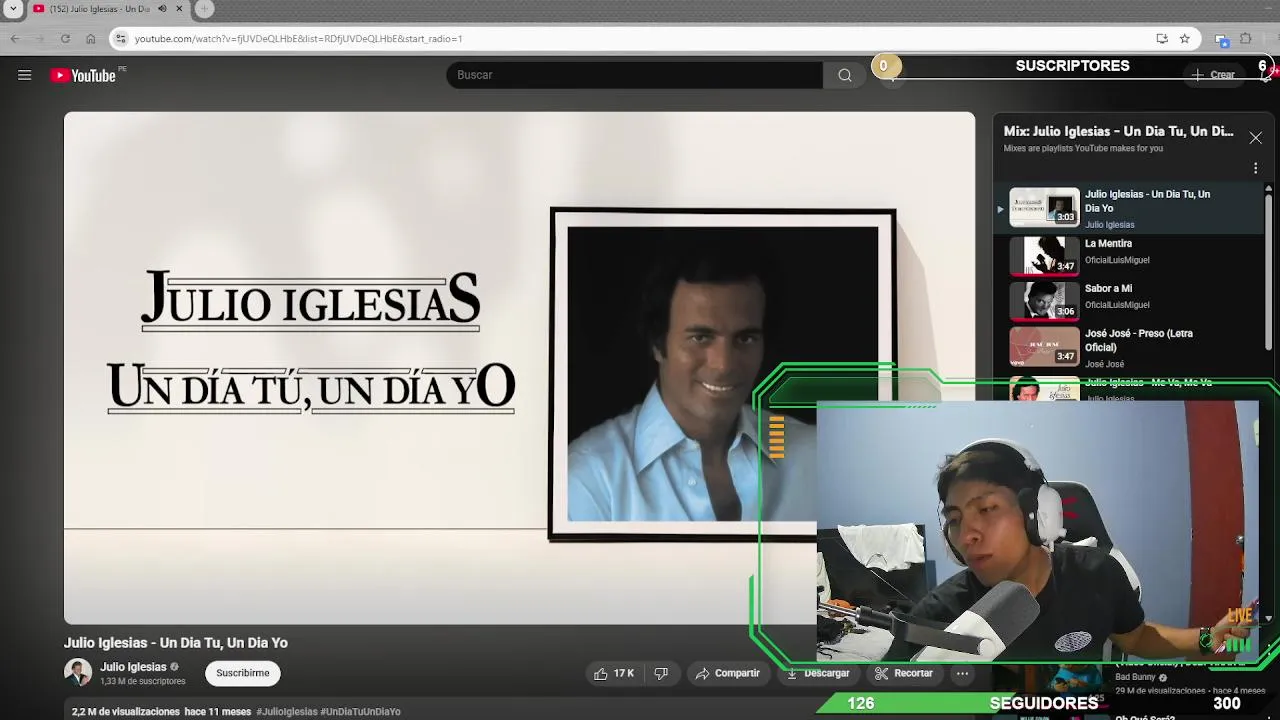Open a new browser tab

click(x=204, y=9)
